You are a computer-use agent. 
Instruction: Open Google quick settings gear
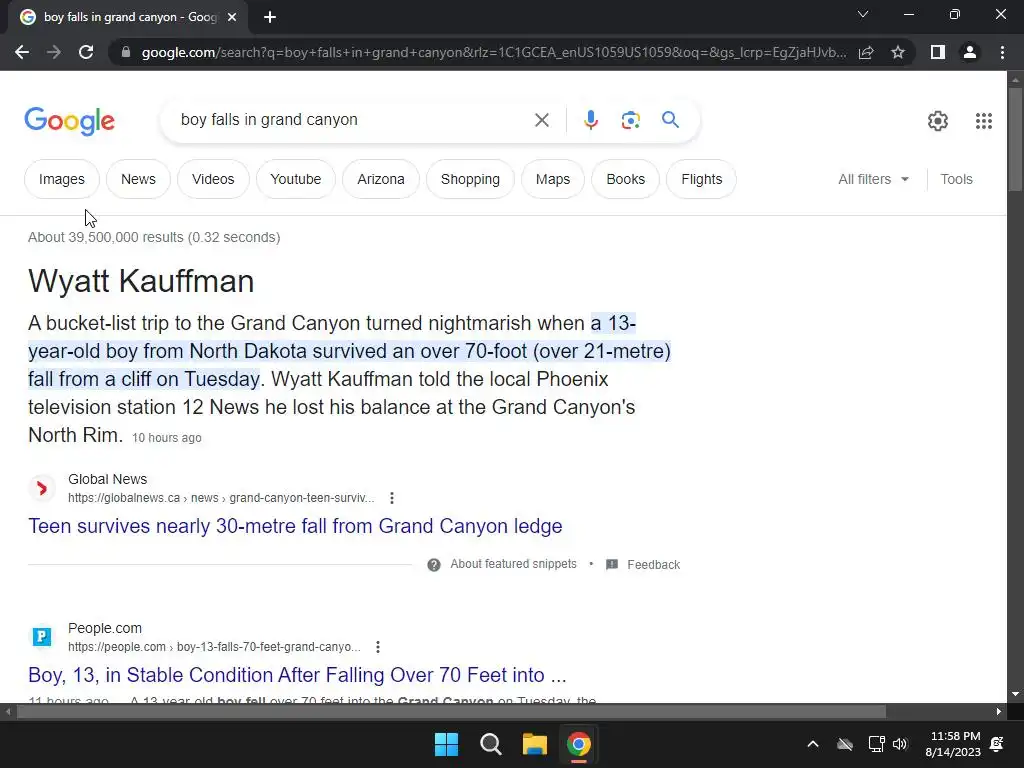coord(938,121)
